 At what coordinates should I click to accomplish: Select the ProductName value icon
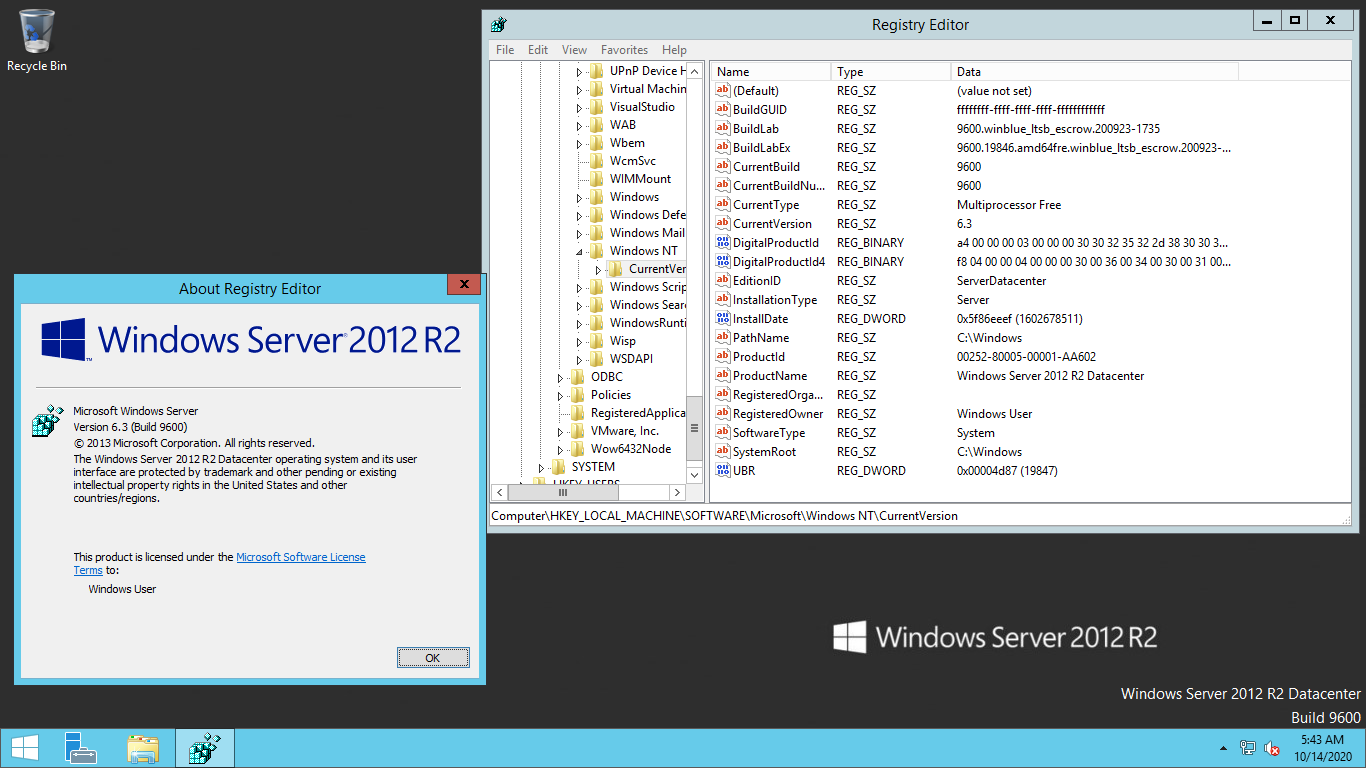[723, 375]
